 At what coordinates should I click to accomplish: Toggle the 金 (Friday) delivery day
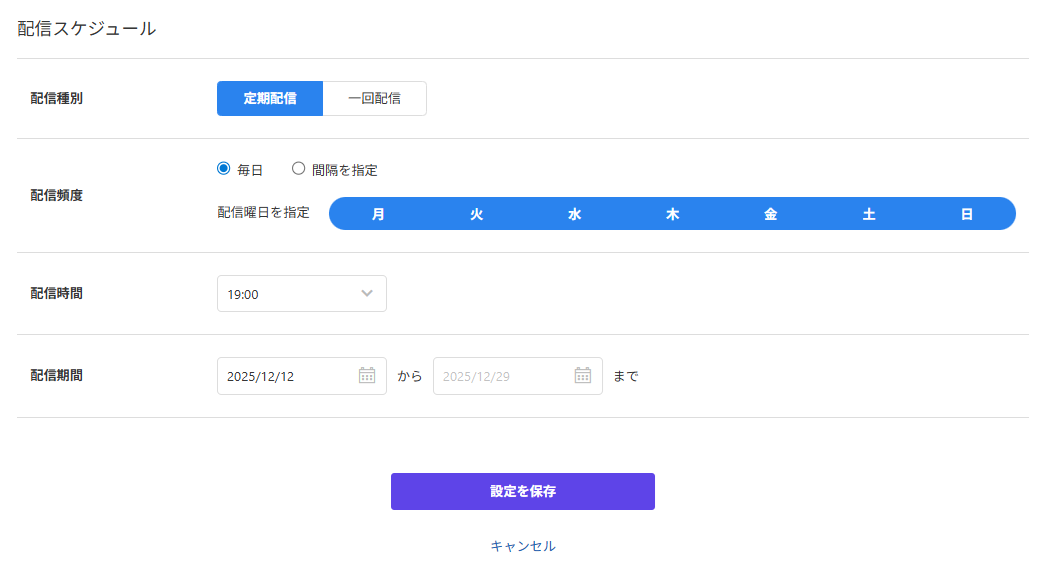click(x=770, y=214)
